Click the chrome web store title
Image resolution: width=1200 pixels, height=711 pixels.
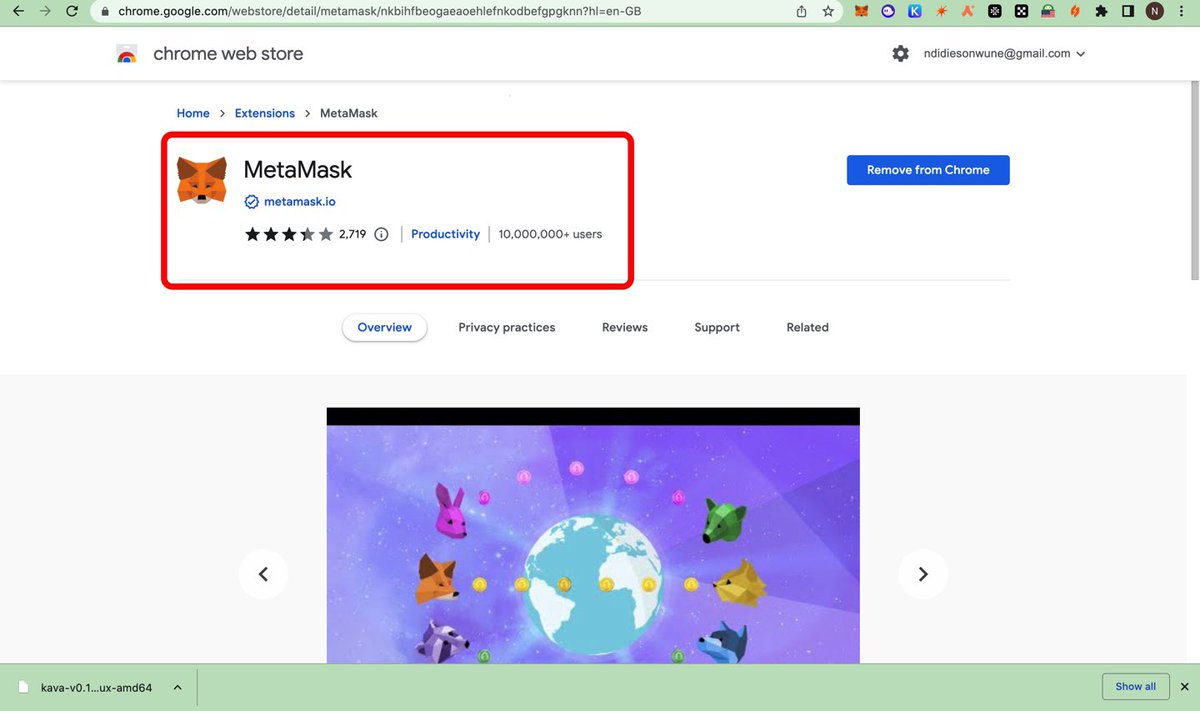coord(228,54)
